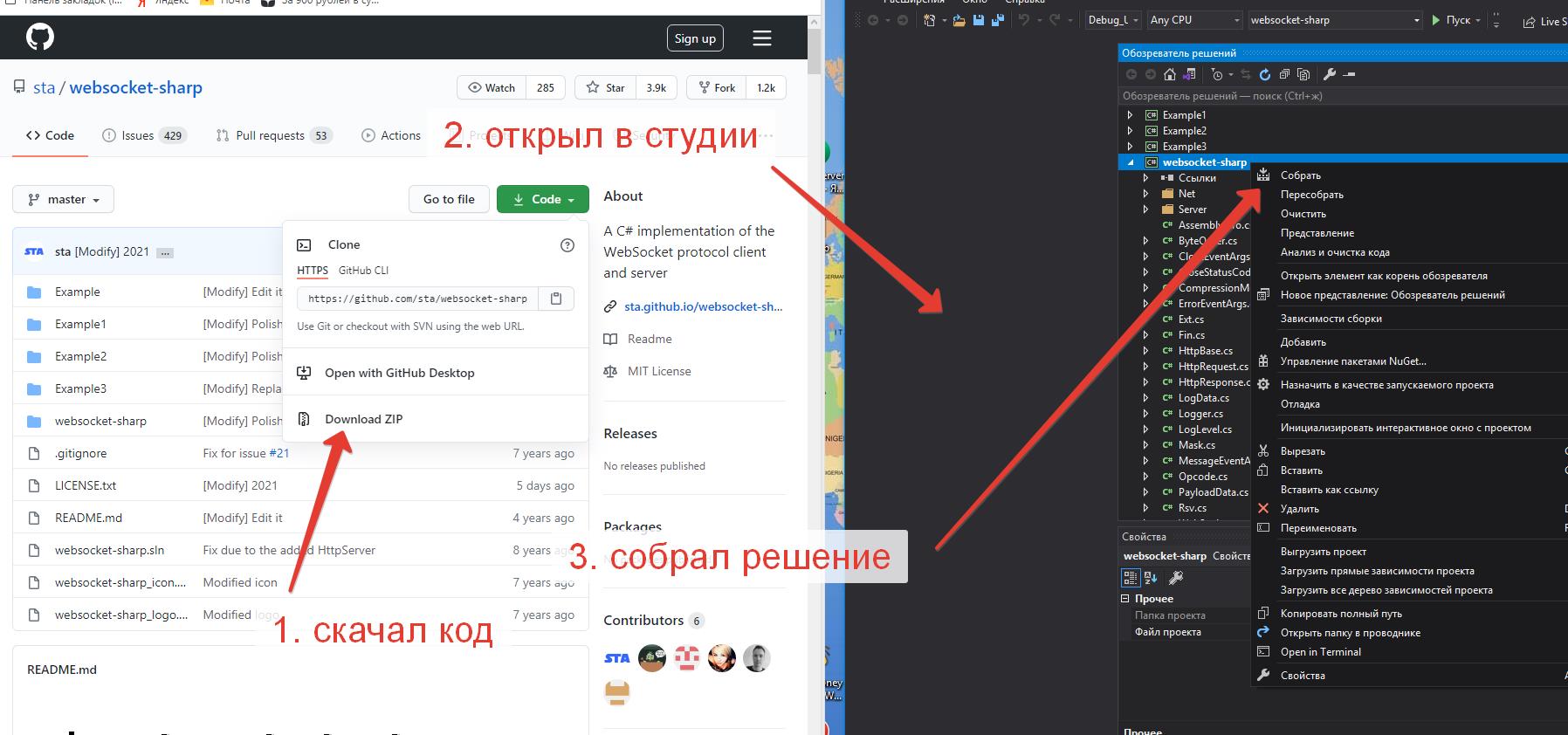Open the Any CPU platform dropdown

pyautogui.click(x=1194, y=20)
